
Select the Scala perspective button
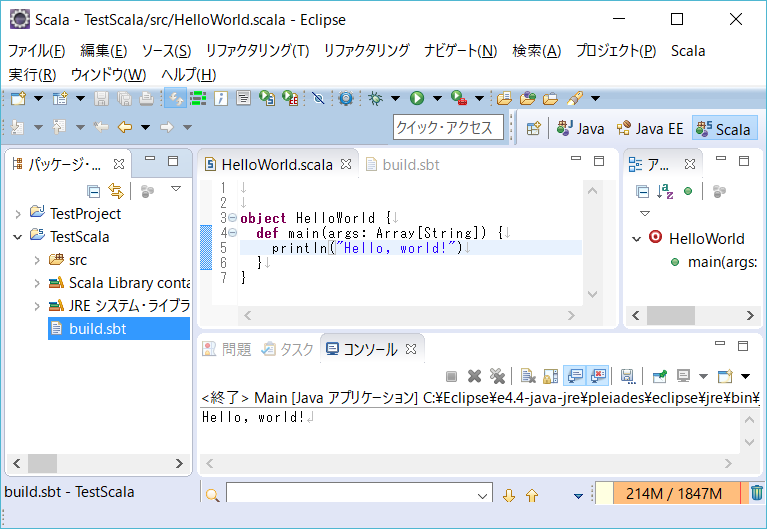coord(724,129)
